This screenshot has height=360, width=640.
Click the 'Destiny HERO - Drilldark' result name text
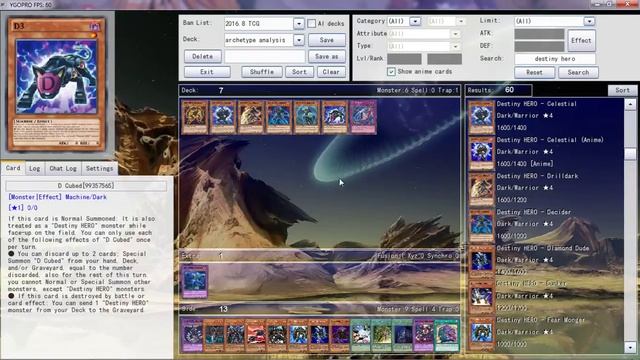537,176
